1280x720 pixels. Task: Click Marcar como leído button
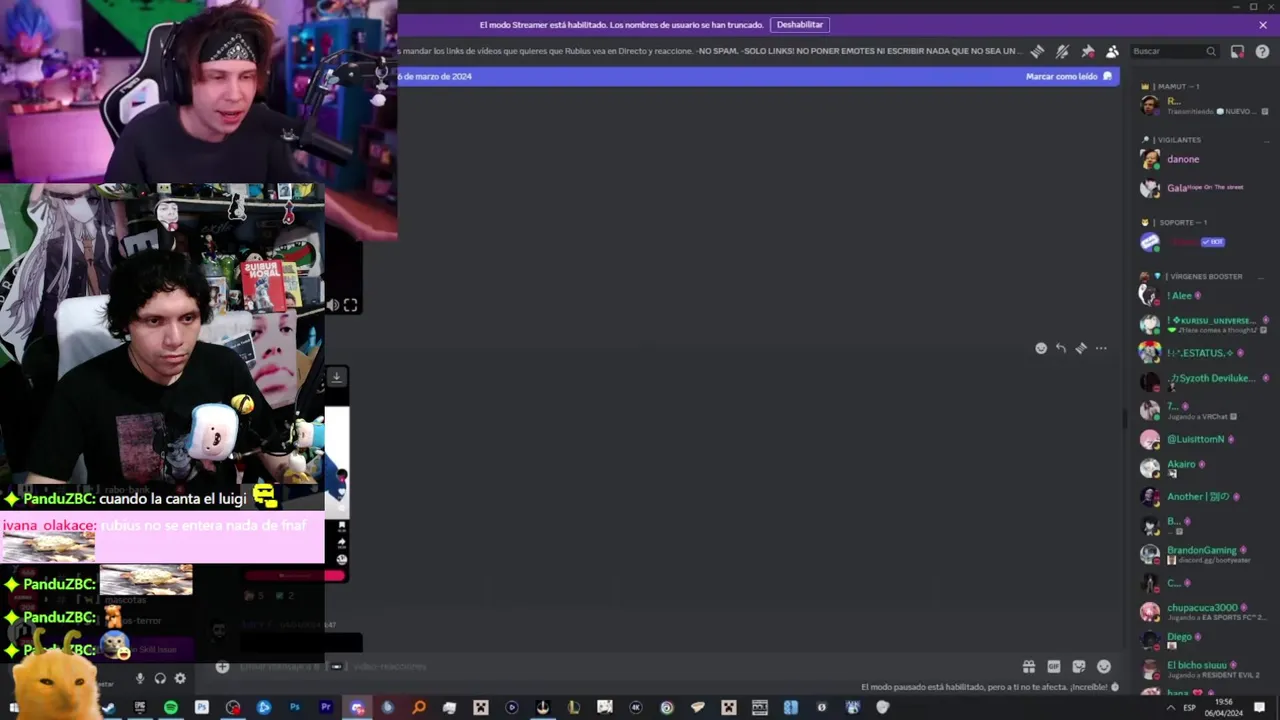coord(1068,76)
